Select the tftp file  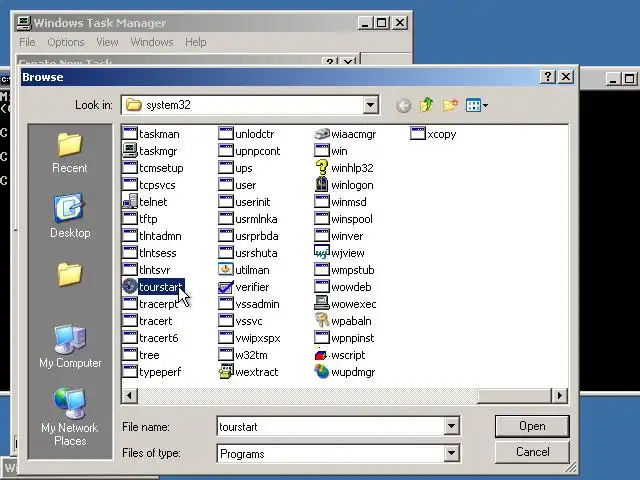click(140, 219)
